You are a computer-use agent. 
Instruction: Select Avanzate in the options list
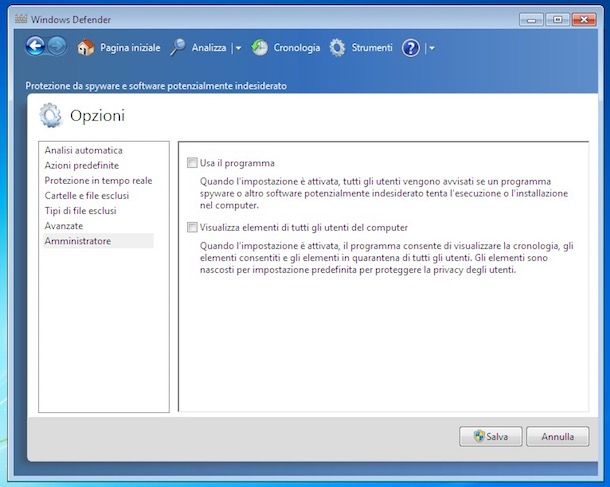click(63, 226)
